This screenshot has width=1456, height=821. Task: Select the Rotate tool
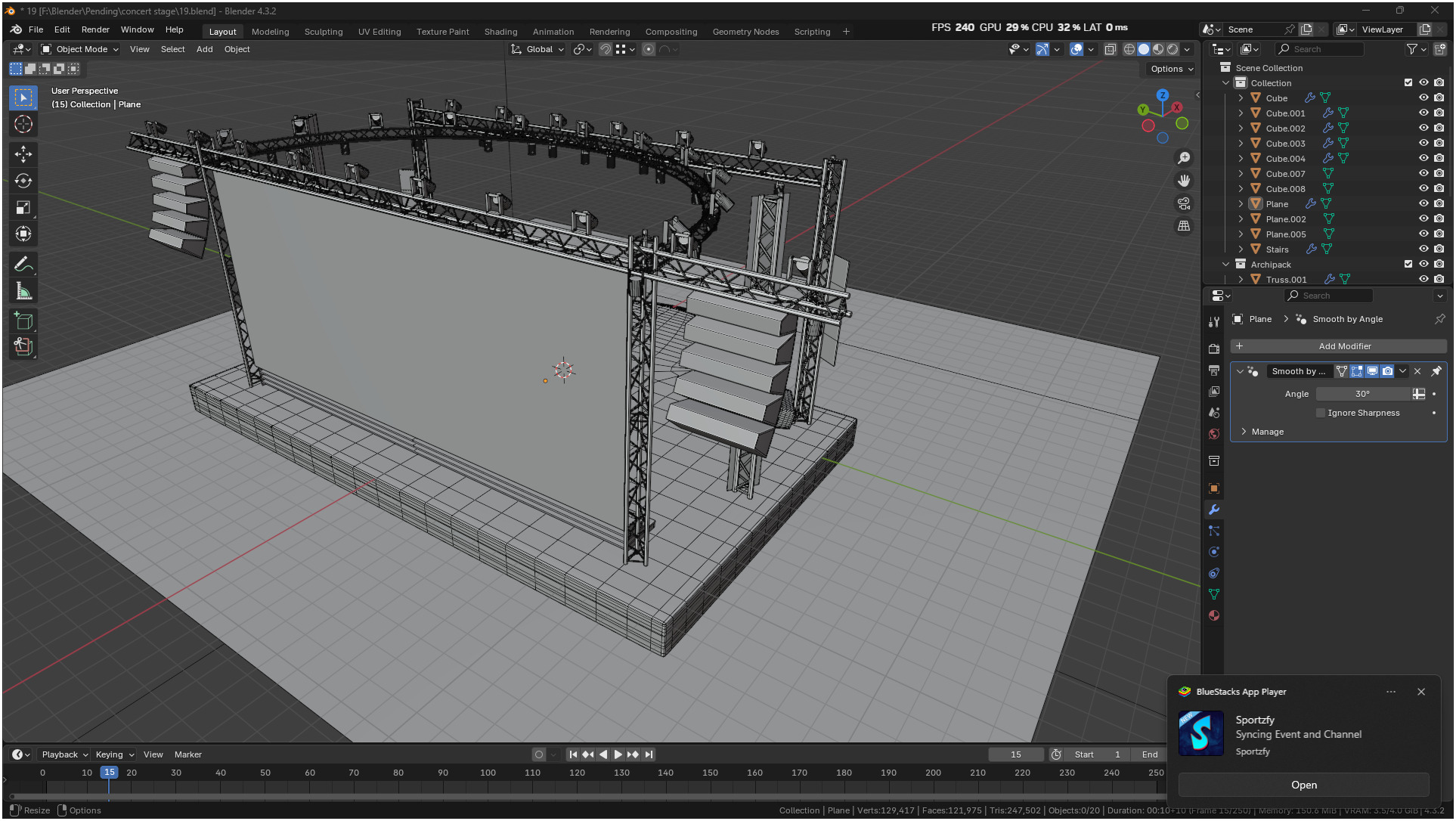[23, 181]
